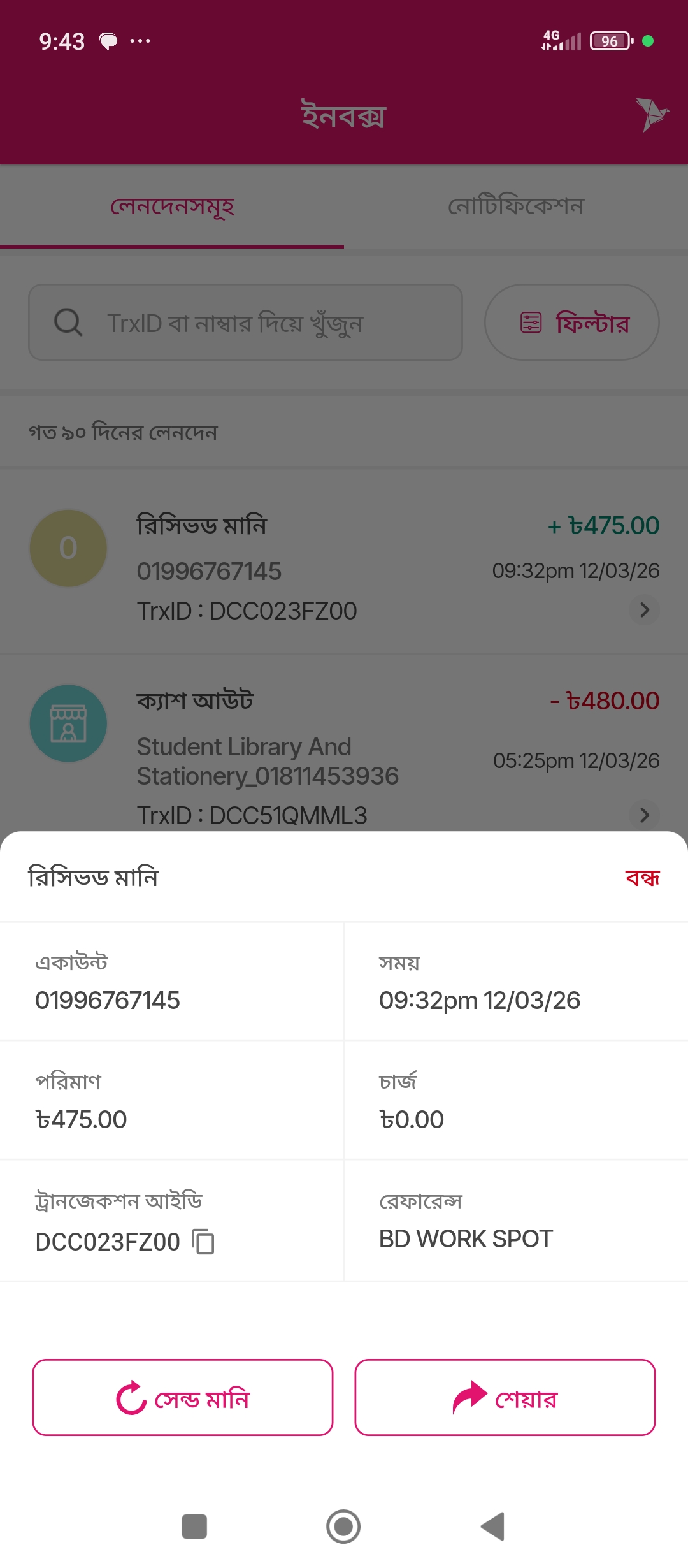Copy the transaction ID DCC023FZ00

[x=204, y=1242]
